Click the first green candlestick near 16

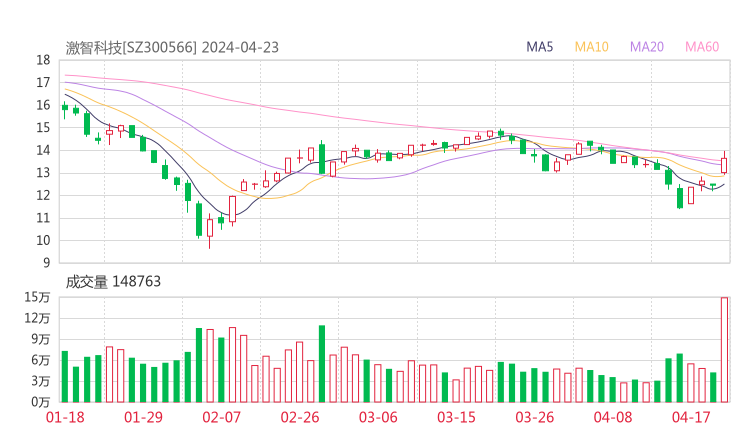(x=65, y=109)
